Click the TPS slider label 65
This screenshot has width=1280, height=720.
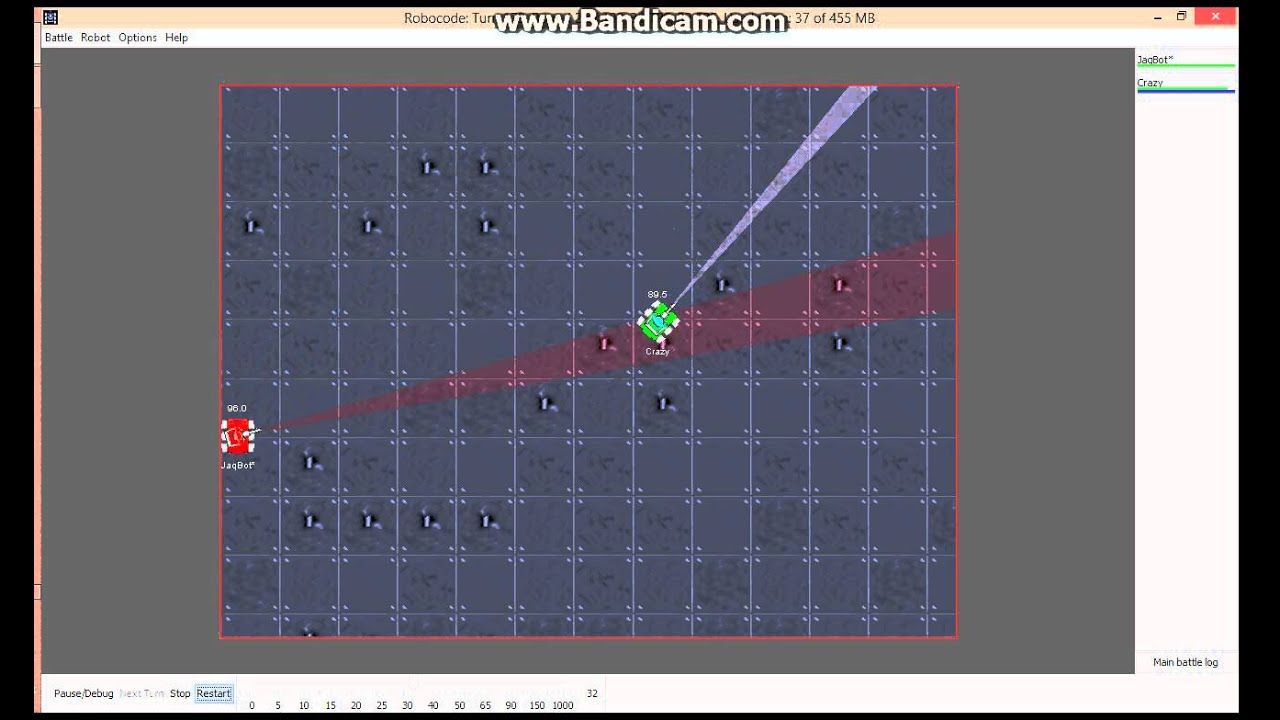click(485, 706)
